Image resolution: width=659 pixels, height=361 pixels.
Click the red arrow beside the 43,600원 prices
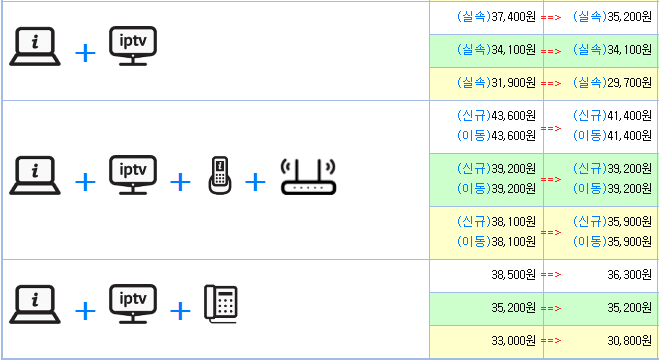click(x=551, y=128)
